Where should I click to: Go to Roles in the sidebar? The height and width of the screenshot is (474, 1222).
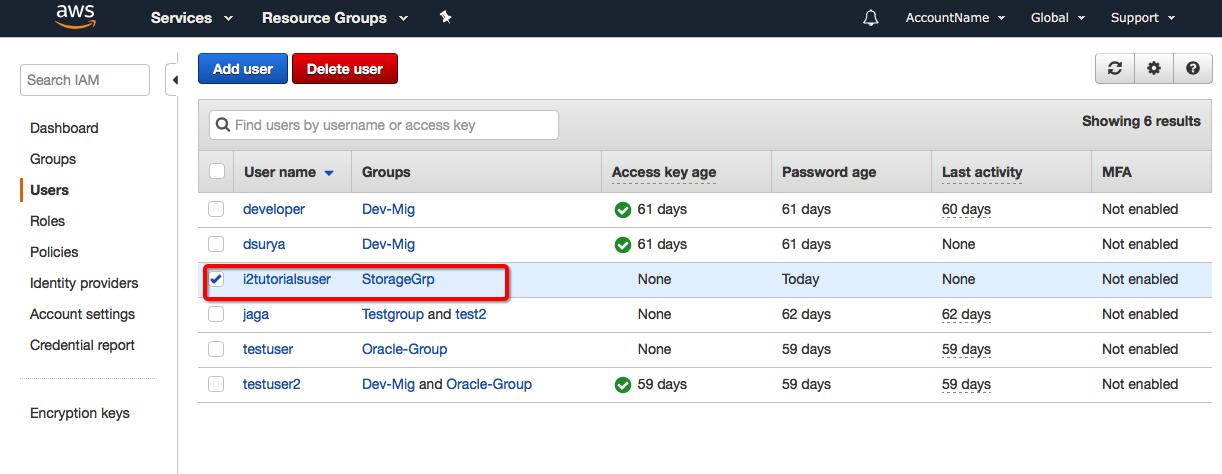[47, 221]
